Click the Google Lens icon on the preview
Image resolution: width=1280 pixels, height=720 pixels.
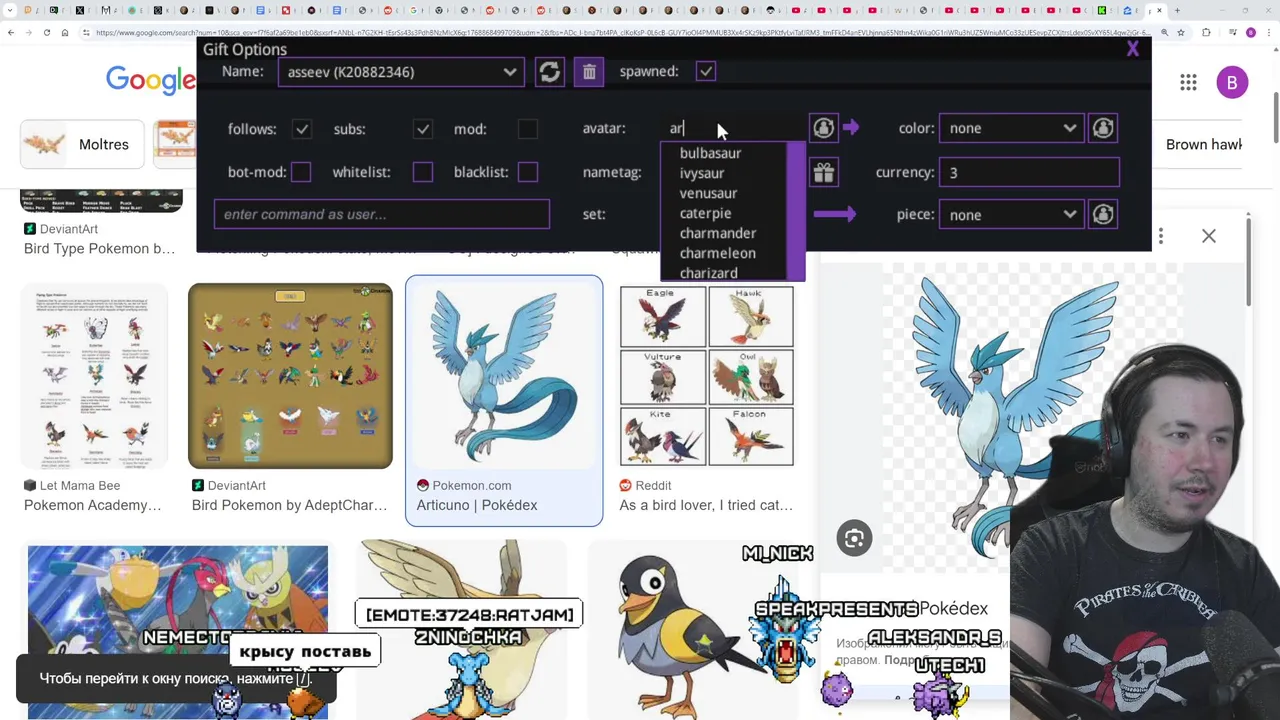point(854,538)
